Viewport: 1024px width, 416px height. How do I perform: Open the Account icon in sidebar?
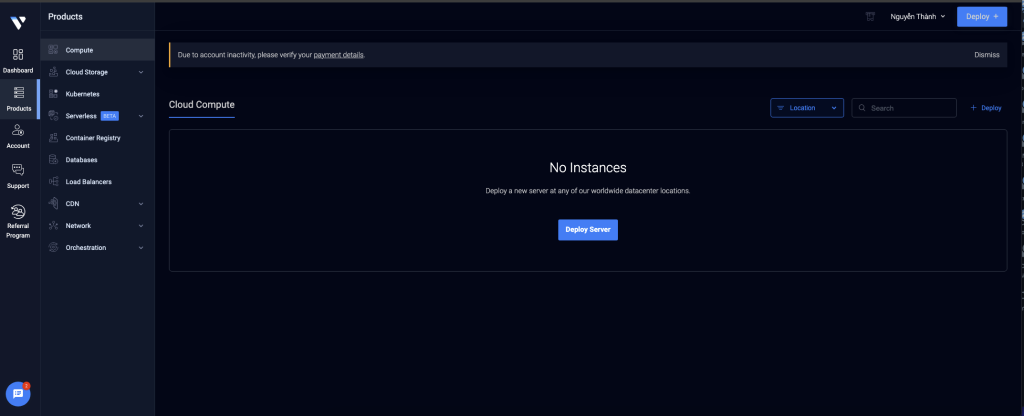coord(18,131)
